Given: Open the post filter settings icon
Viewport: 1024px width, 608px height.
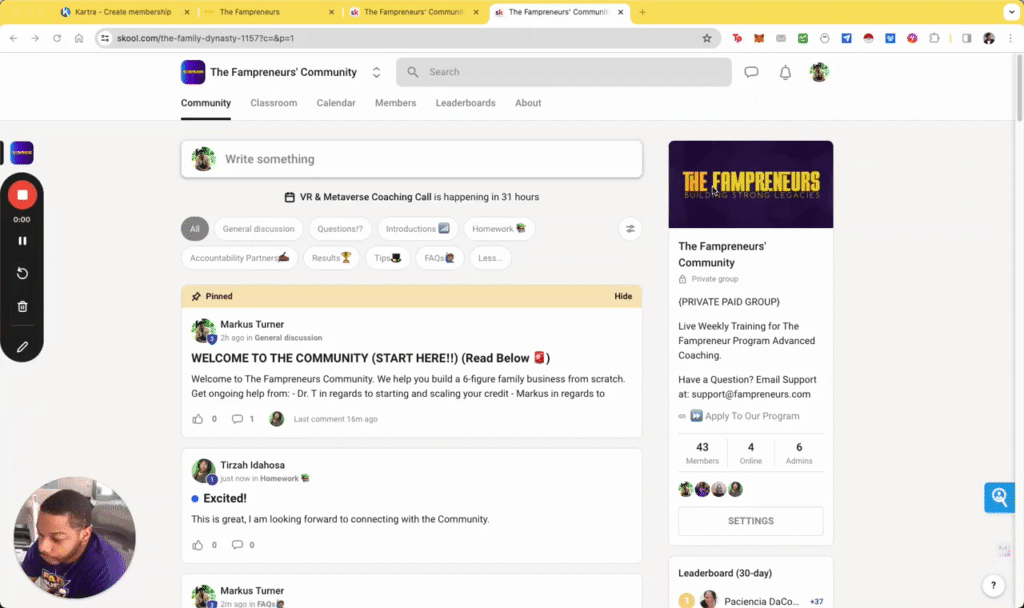Looking at the screenshot, I should click(x=630, y=229).
